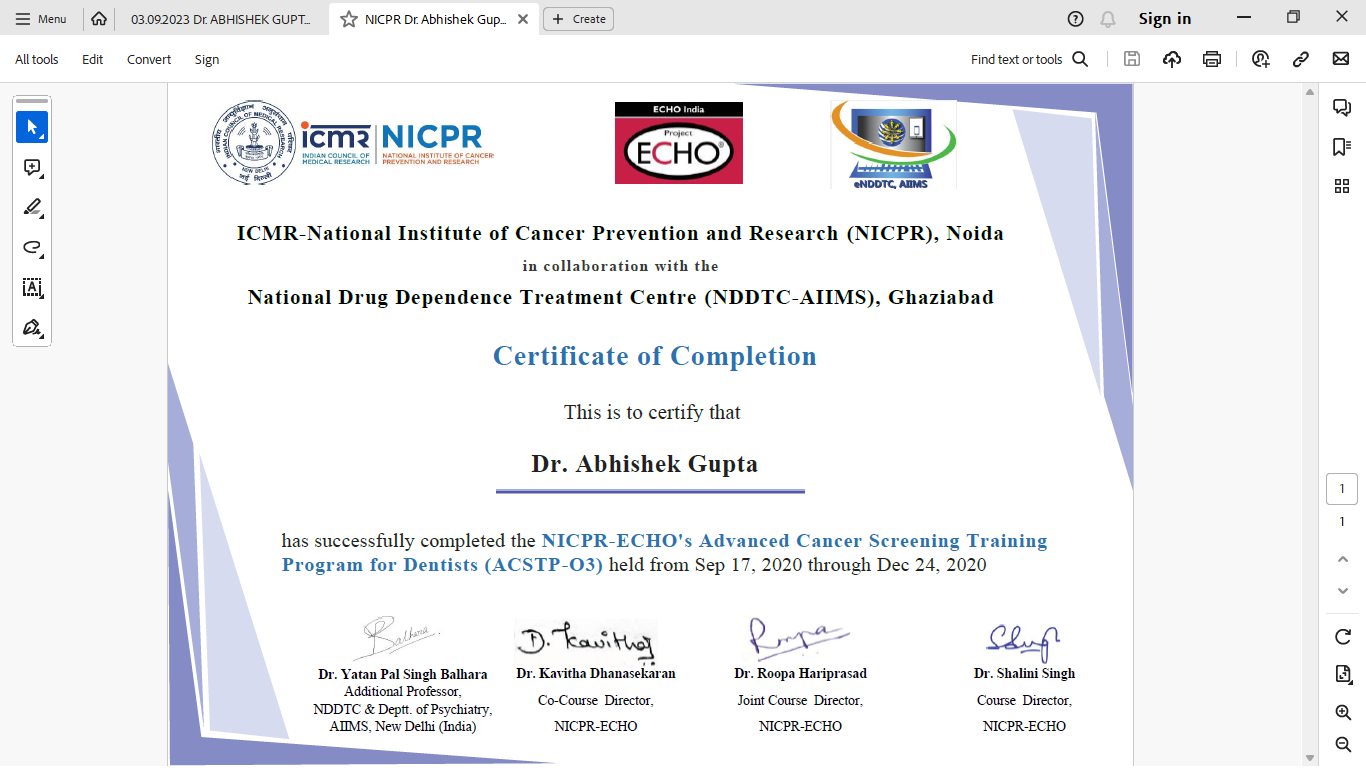Click the toolbar drag handle bar
This screenshot has height=768, width=1366.
click(x=32, y=101)
